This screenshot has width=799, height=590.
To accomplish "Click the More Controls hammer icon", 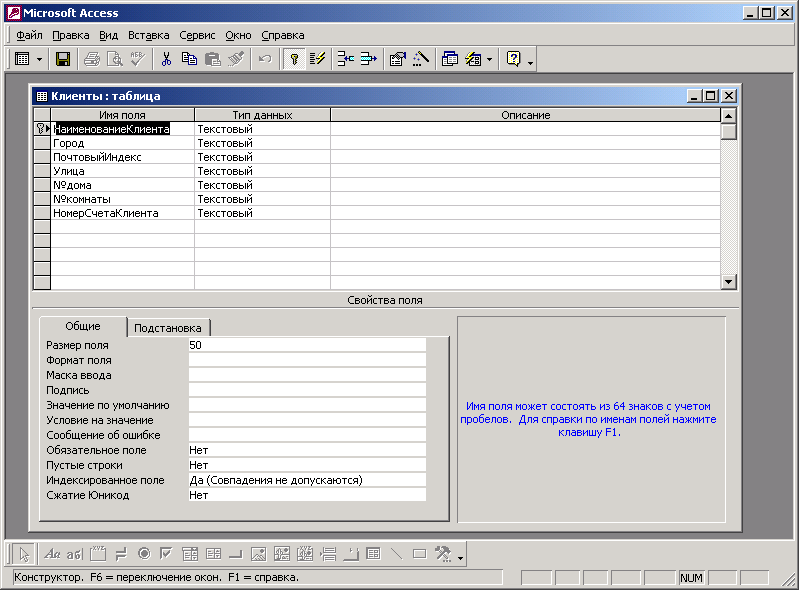I will tap(443, 554).
